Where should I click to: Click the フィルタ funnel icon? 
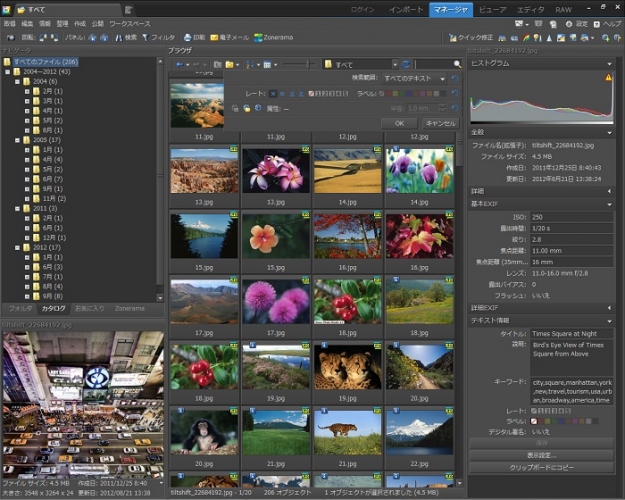pos(145,37)
